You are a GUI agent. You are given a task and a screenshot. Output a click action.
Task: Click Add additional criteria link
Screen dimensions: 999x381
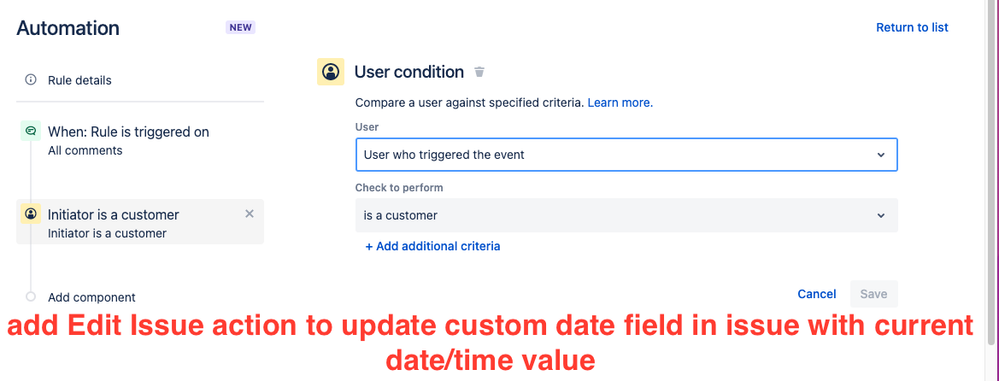coord(433,246)
